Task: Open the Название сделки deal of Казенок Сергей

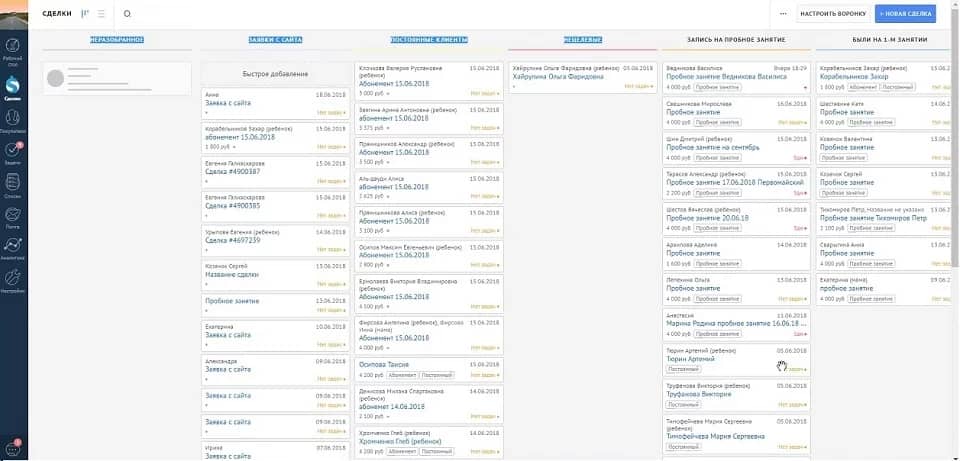Action: [231, 275]
